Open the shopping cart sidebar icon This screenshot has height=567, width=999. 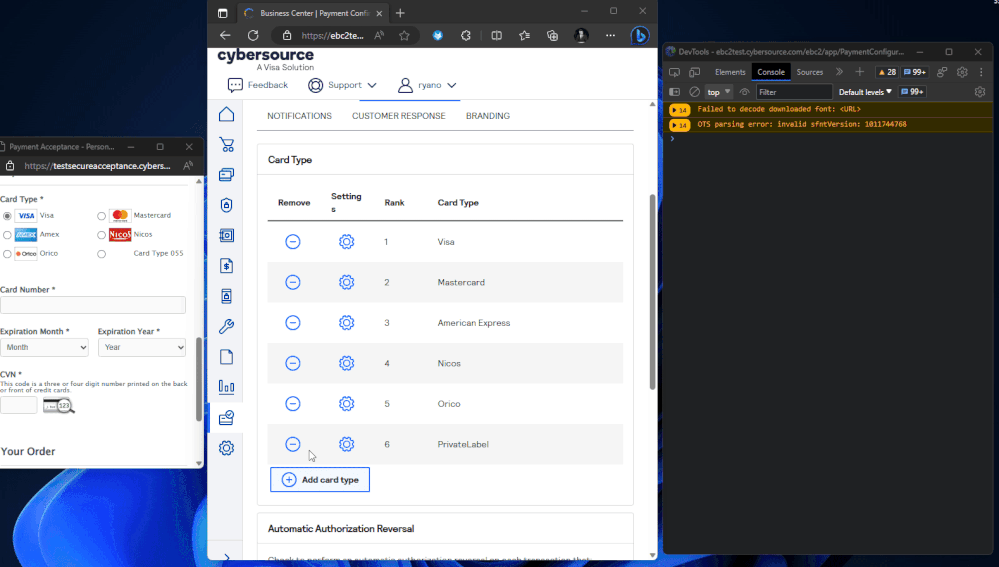click(227, 144)
